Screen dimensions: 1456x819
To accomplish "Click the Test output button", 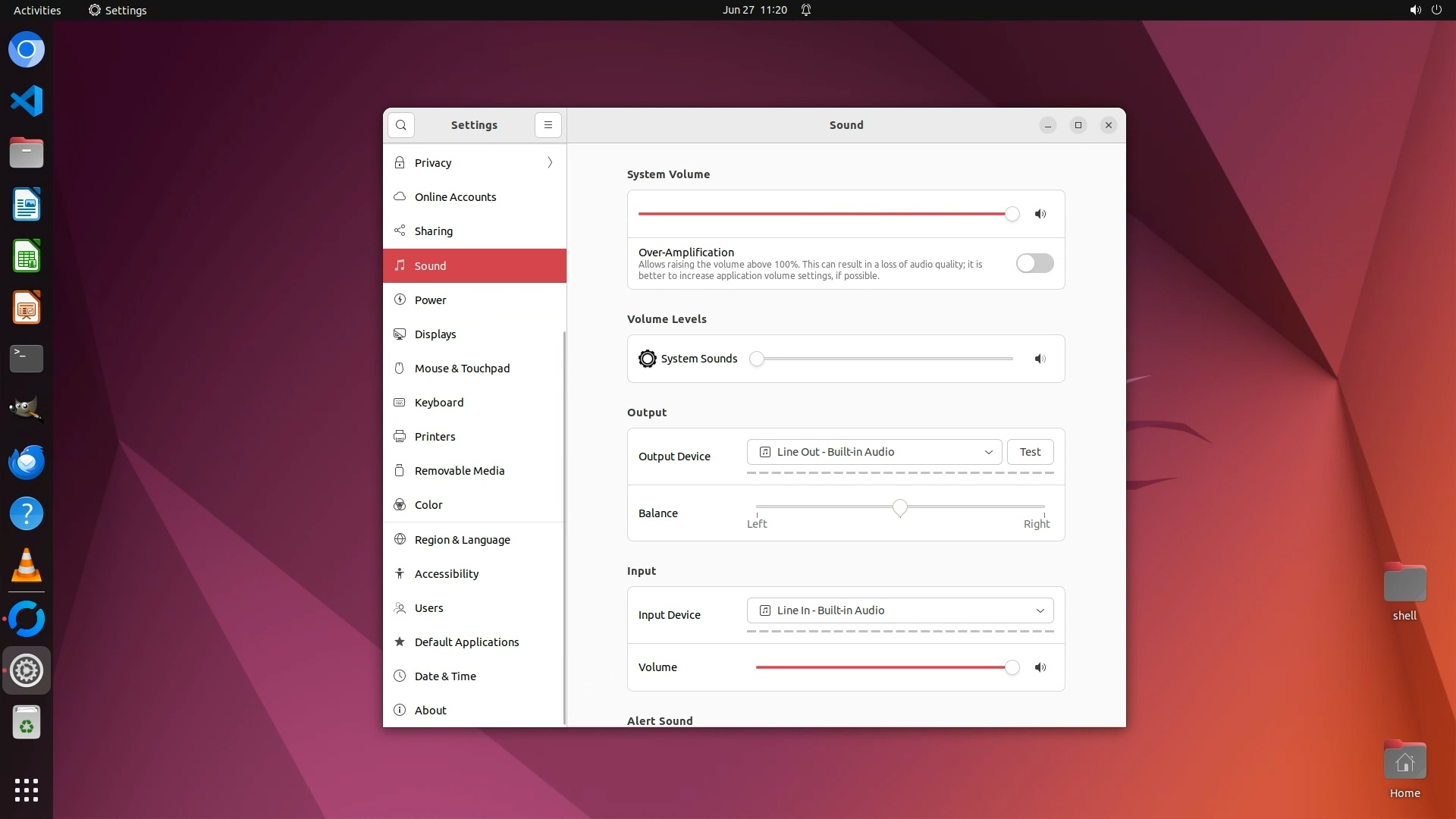I will (1030, 452).
